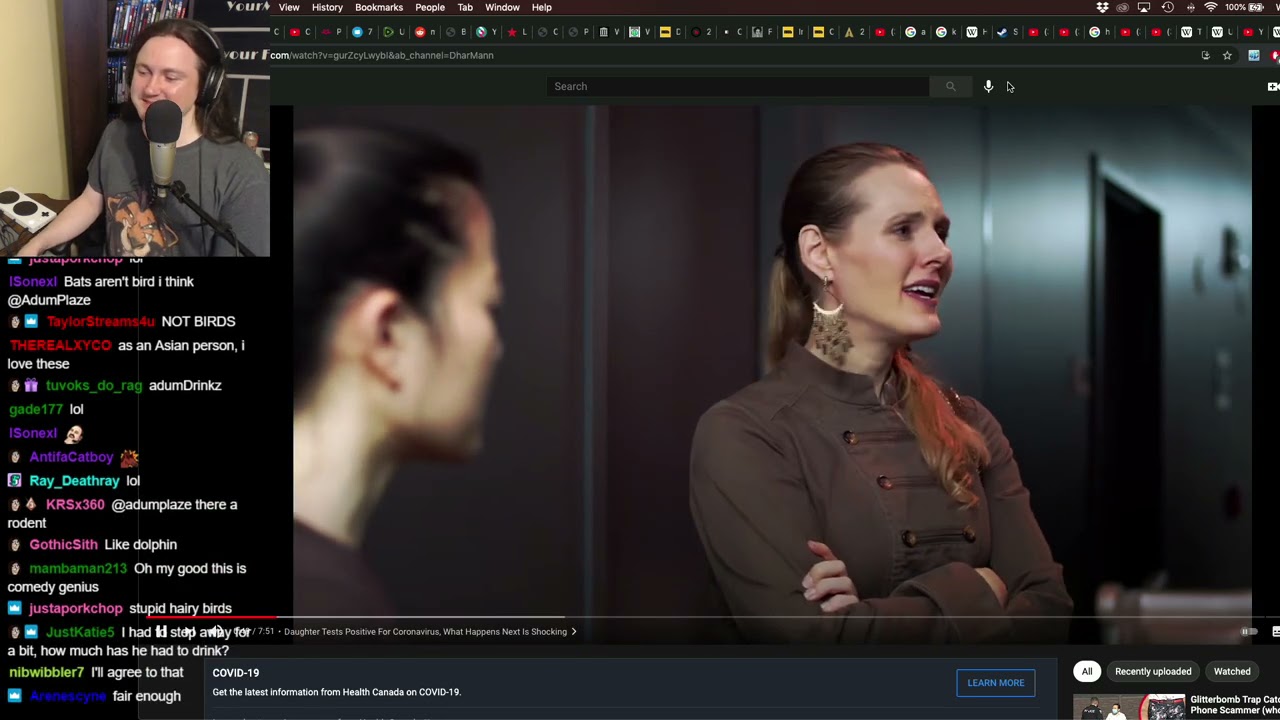
Task: Open the Window menu
Action: [x=502, y=7]
